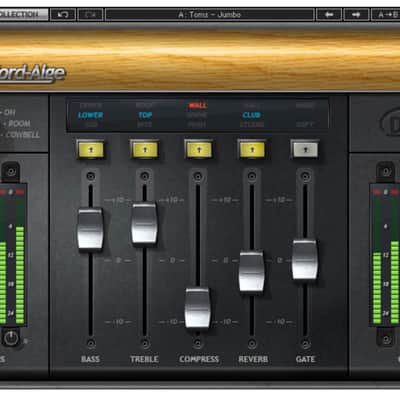
Task: Click the TREBLE label under the fader
Action: [144, 359]
